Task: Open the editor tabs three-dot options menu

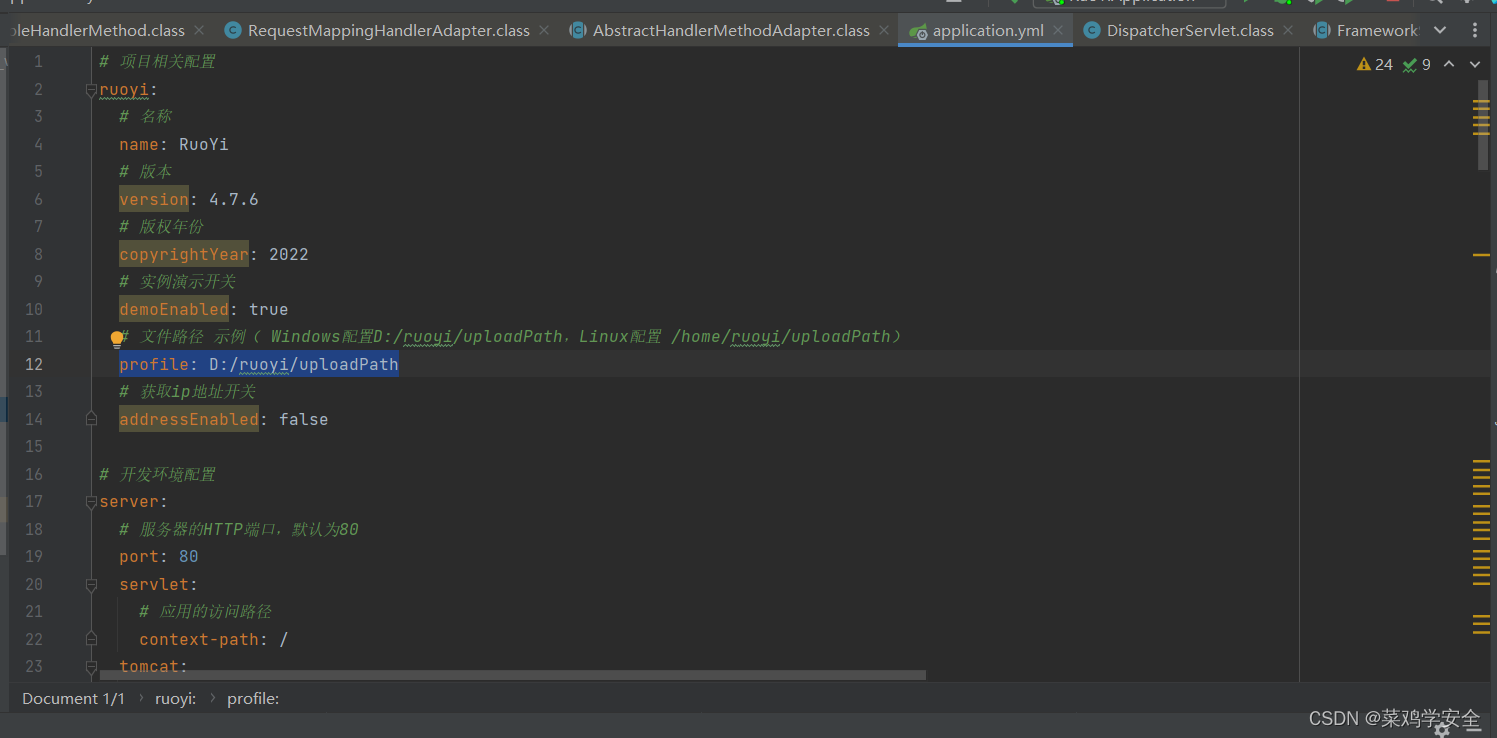Action: [x=1475, y=30]
